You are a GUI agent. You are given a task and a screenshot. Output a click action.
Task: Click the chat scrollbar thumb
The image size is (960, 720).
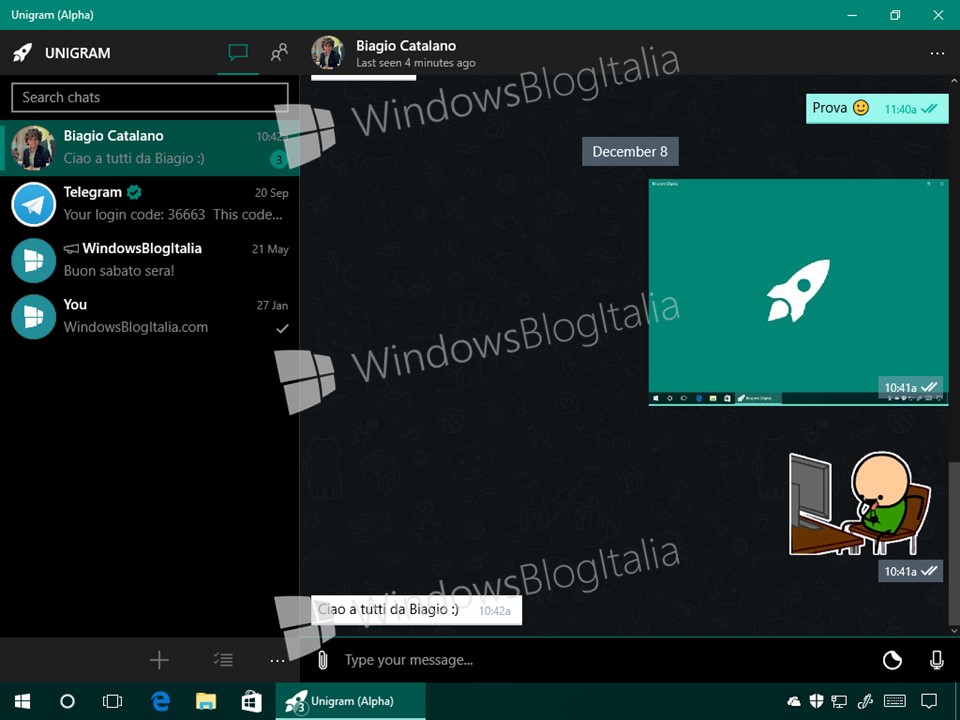[x=954, y=542]
